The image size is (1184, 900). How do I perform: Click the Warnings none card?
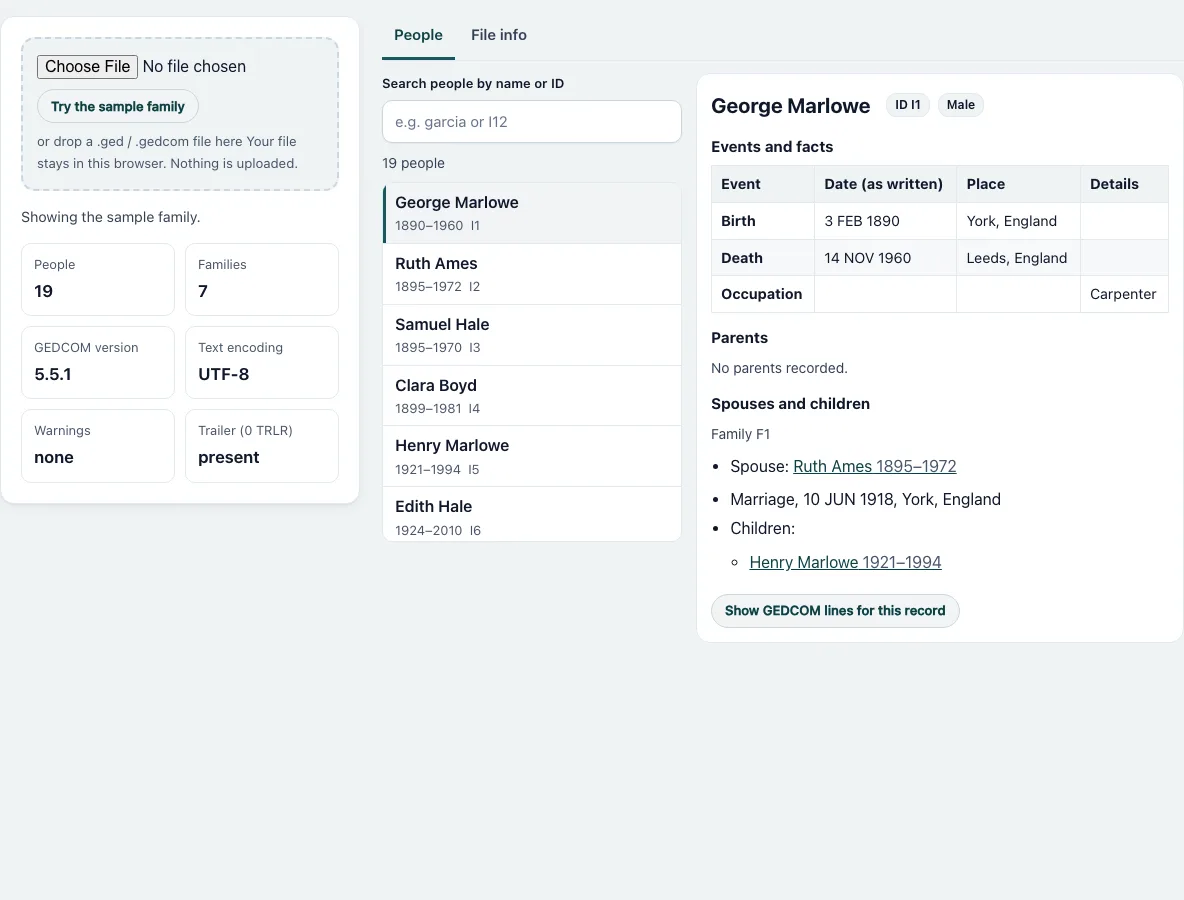coord(98,445)
